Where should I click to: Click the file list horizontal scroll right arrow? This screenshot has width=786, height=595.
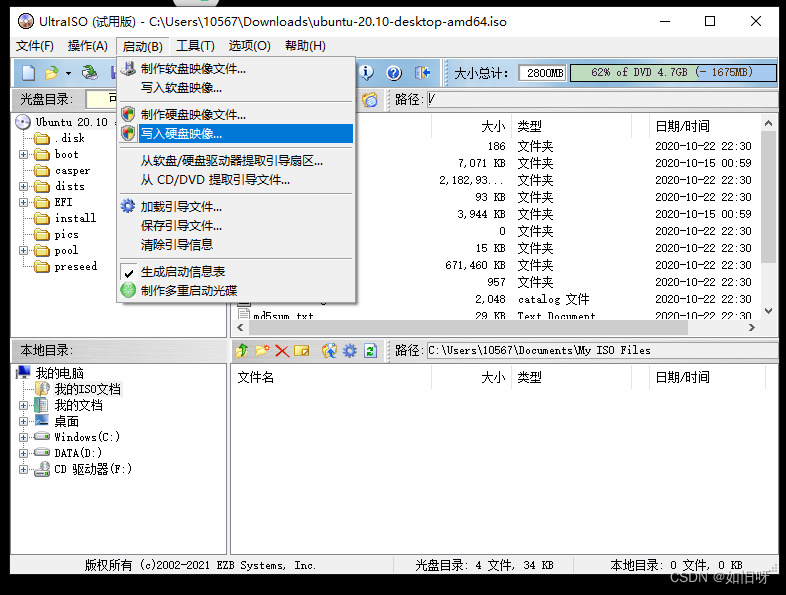click(751, 327)
